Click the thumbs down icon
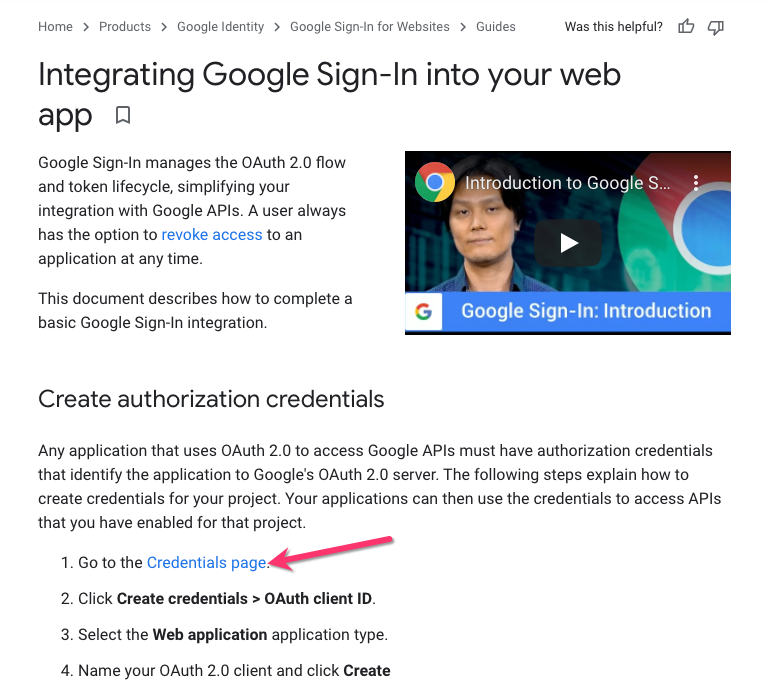 (x=715, y=27)
